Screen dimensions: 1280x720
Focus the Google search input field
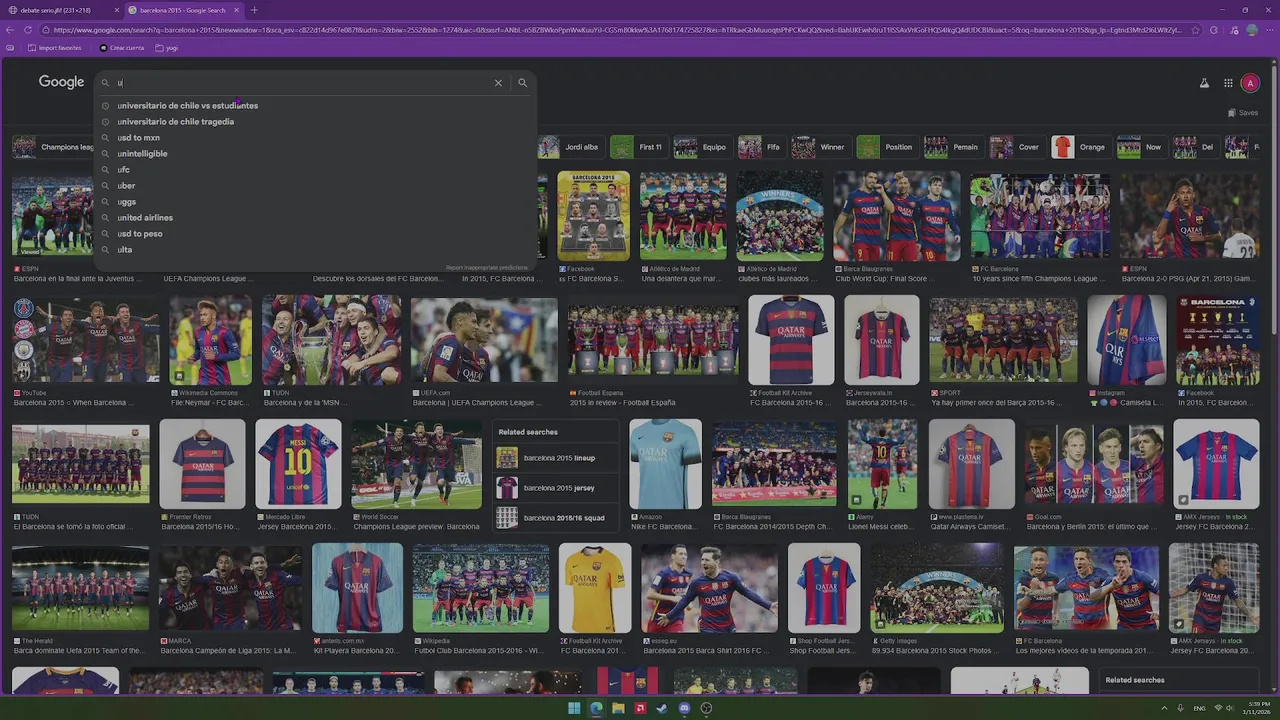300,83
